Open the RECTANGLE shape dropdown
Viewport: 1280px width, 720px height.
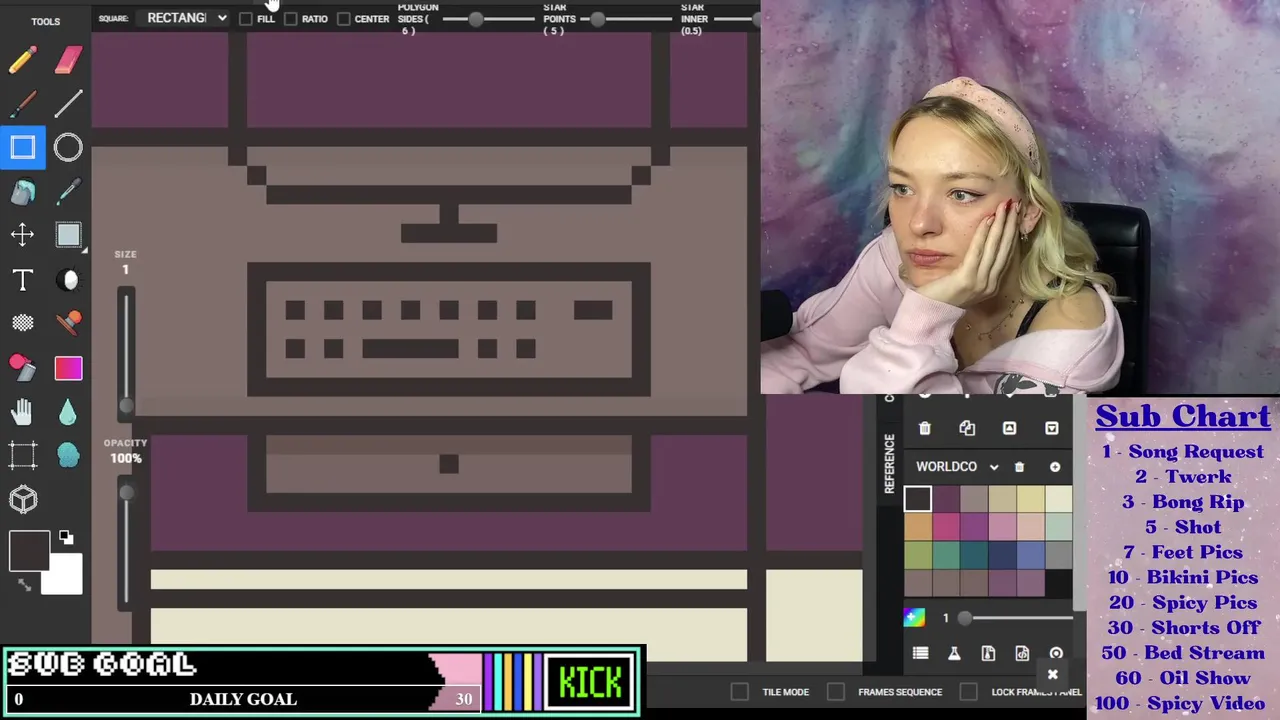187,18
